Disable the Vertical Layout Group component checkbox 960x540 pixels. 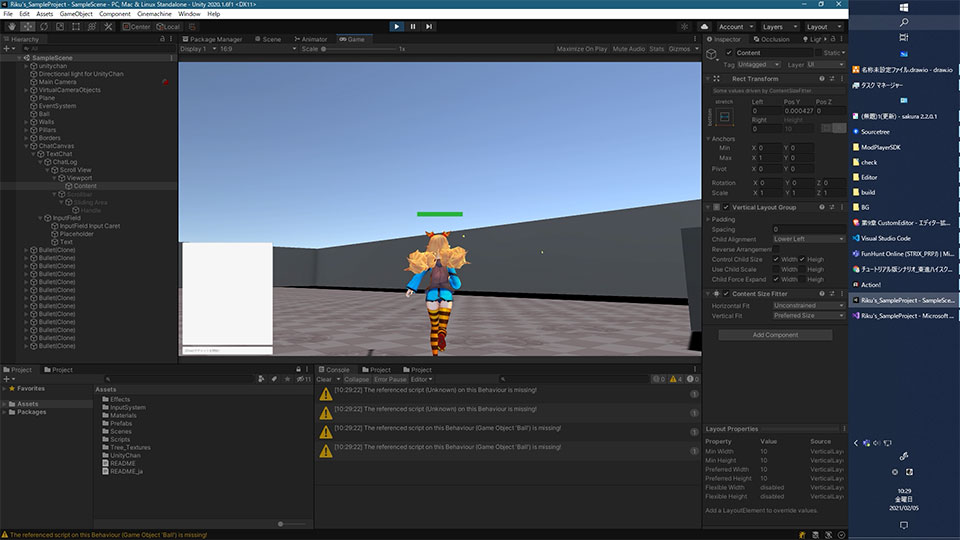coord(726,207)
